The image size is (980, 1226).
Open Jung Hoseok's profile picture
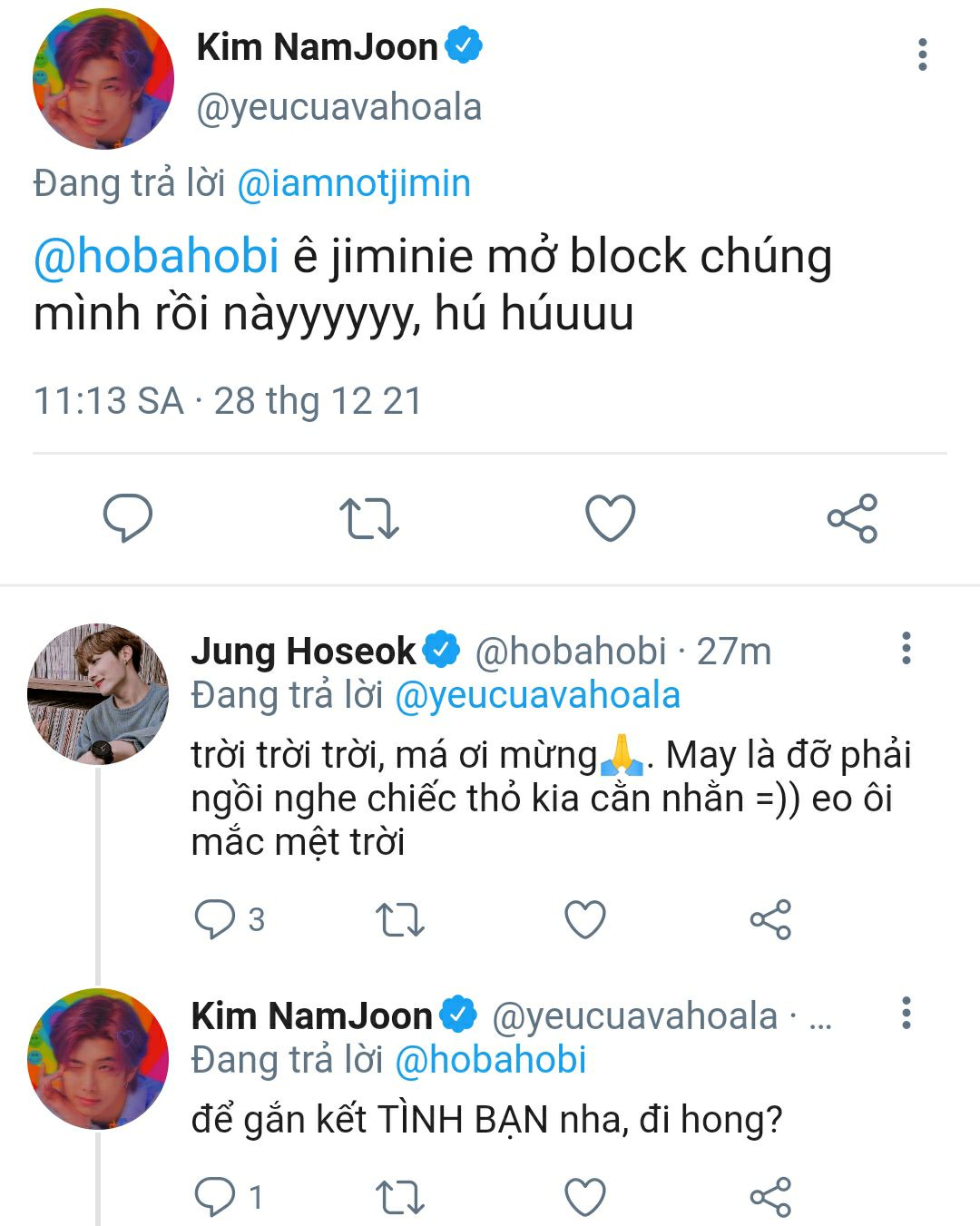[98, 694]
